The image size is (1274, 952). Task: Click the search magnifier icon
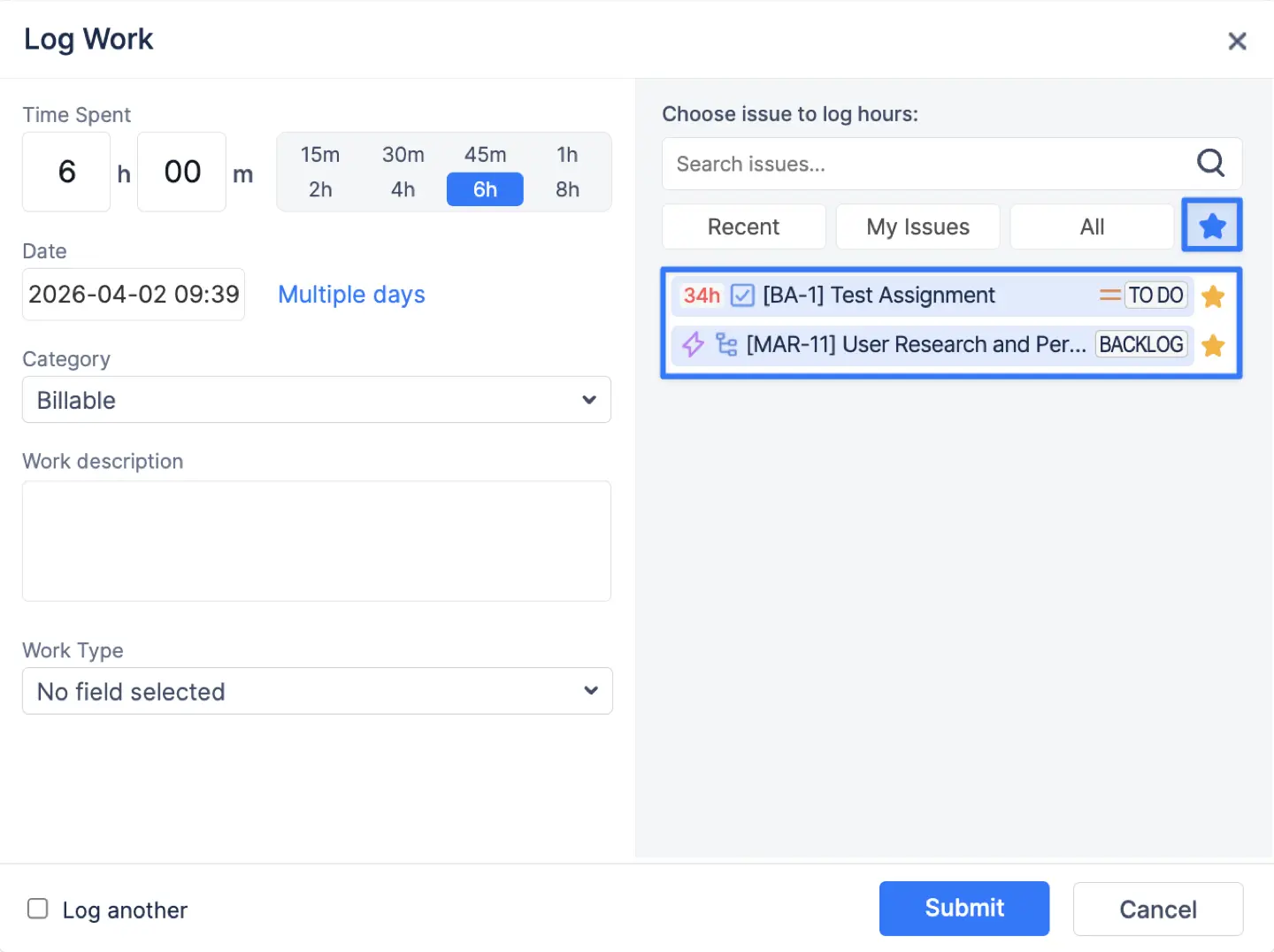(1210, 163)
